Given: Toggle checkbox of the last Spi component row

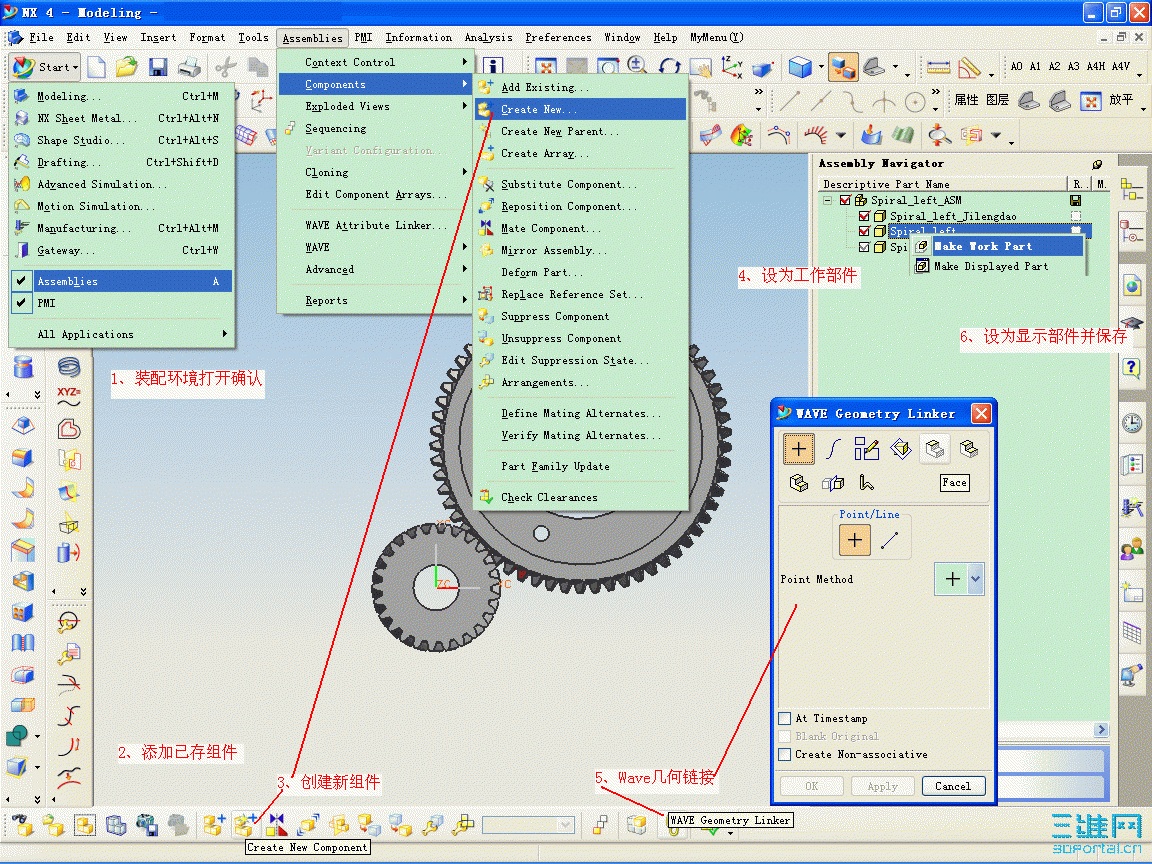Looking at the screenshot, I should coord(864,248).
